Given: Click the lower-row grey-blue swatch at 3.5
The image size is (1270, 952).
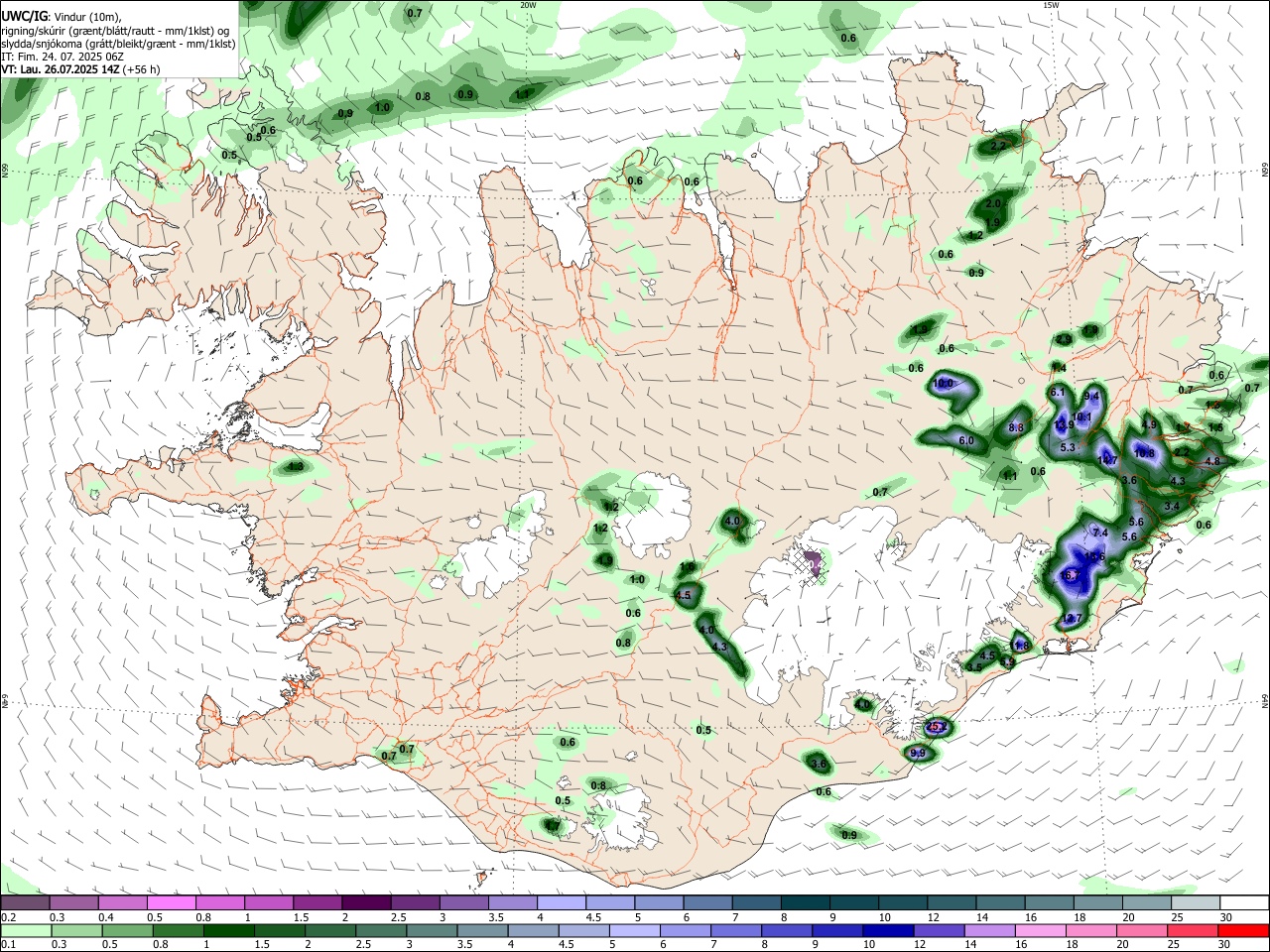Looking at the screenshot, I should (482, 930).
